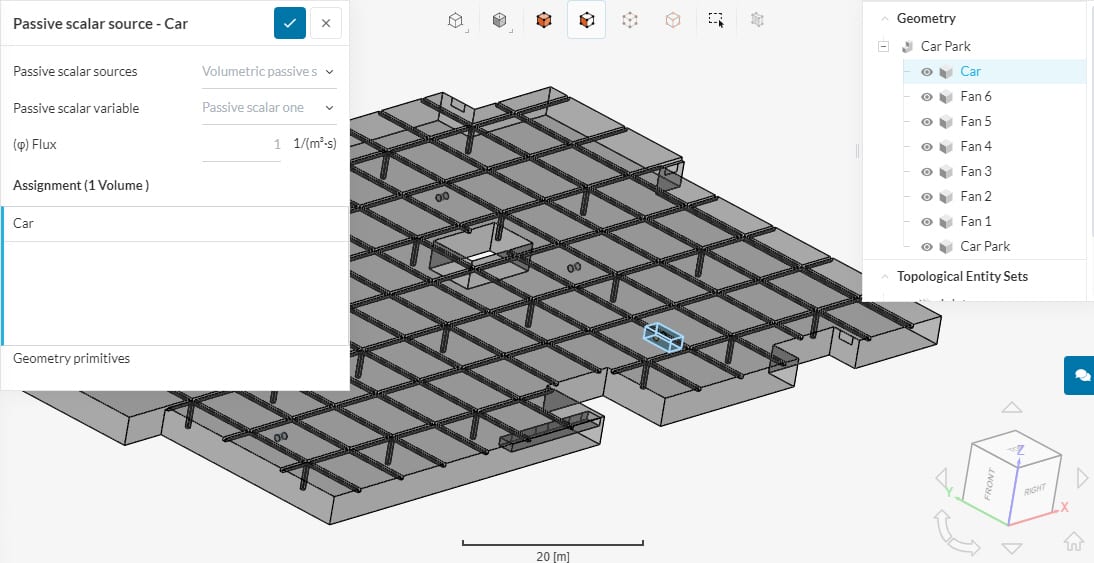Open the Passive scalar variable dropdown

[x=268, y=108]
